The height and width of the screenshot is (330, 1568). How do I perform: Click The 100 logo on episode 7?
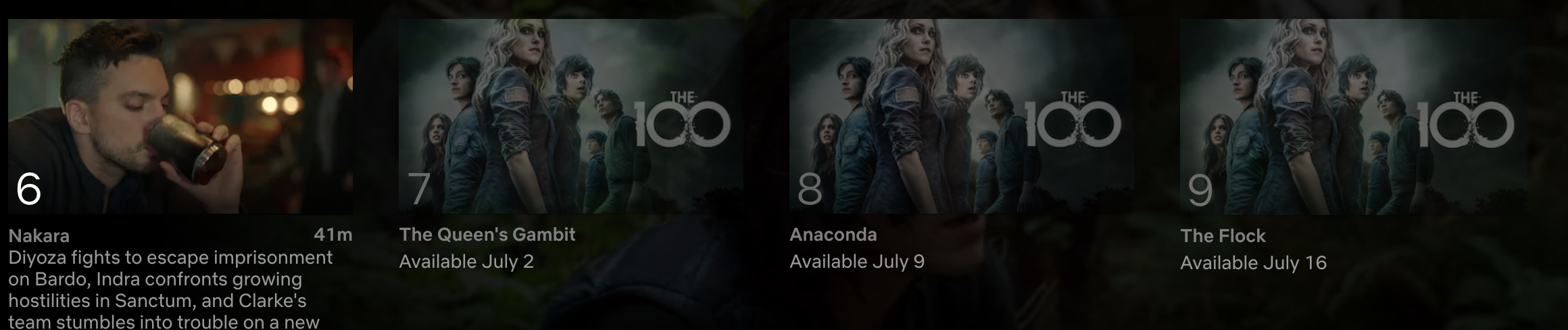[683, 120]
